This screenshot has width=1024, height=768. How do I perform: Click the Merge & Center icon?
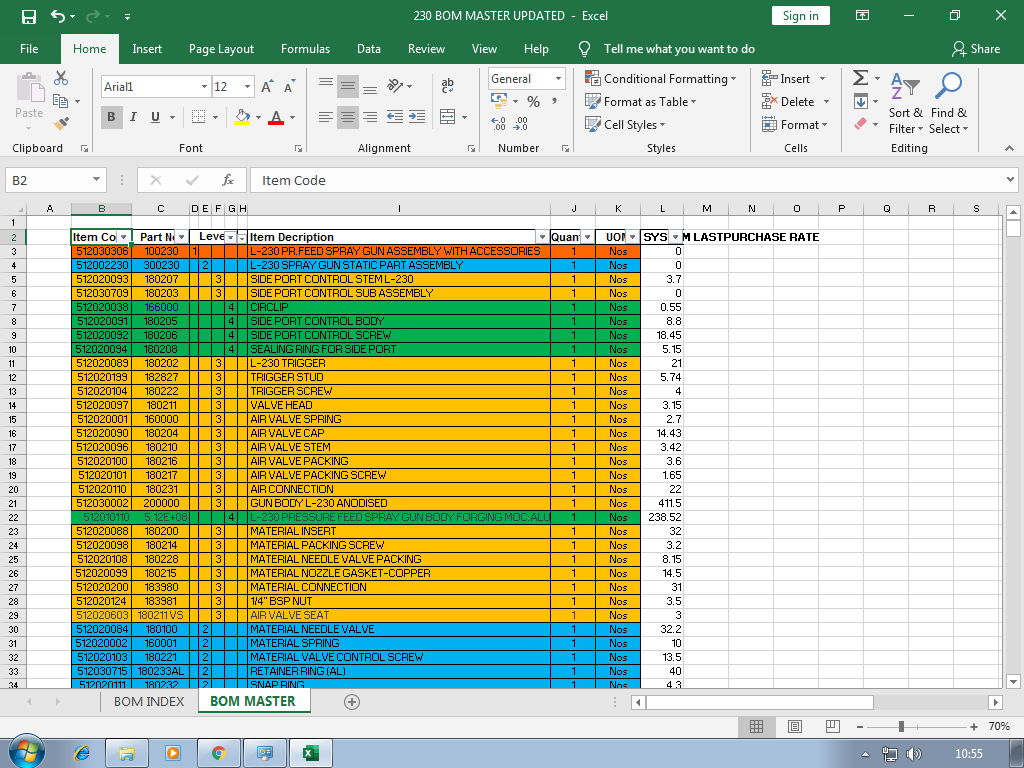(x=447, y=117)
